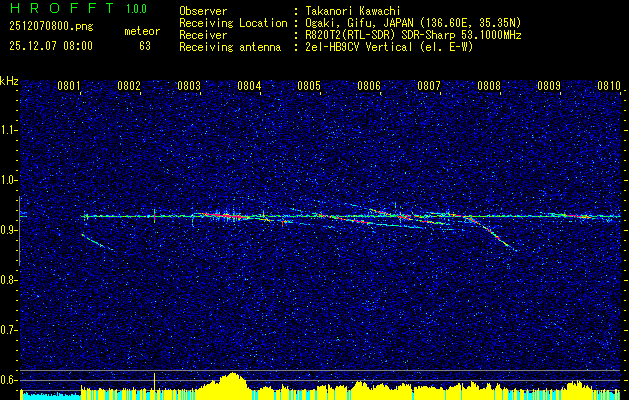The height and width of the screenshot is (400, 629).
Task: Click the gray vertical range bar on left axis
Action: tap(19, 231)
